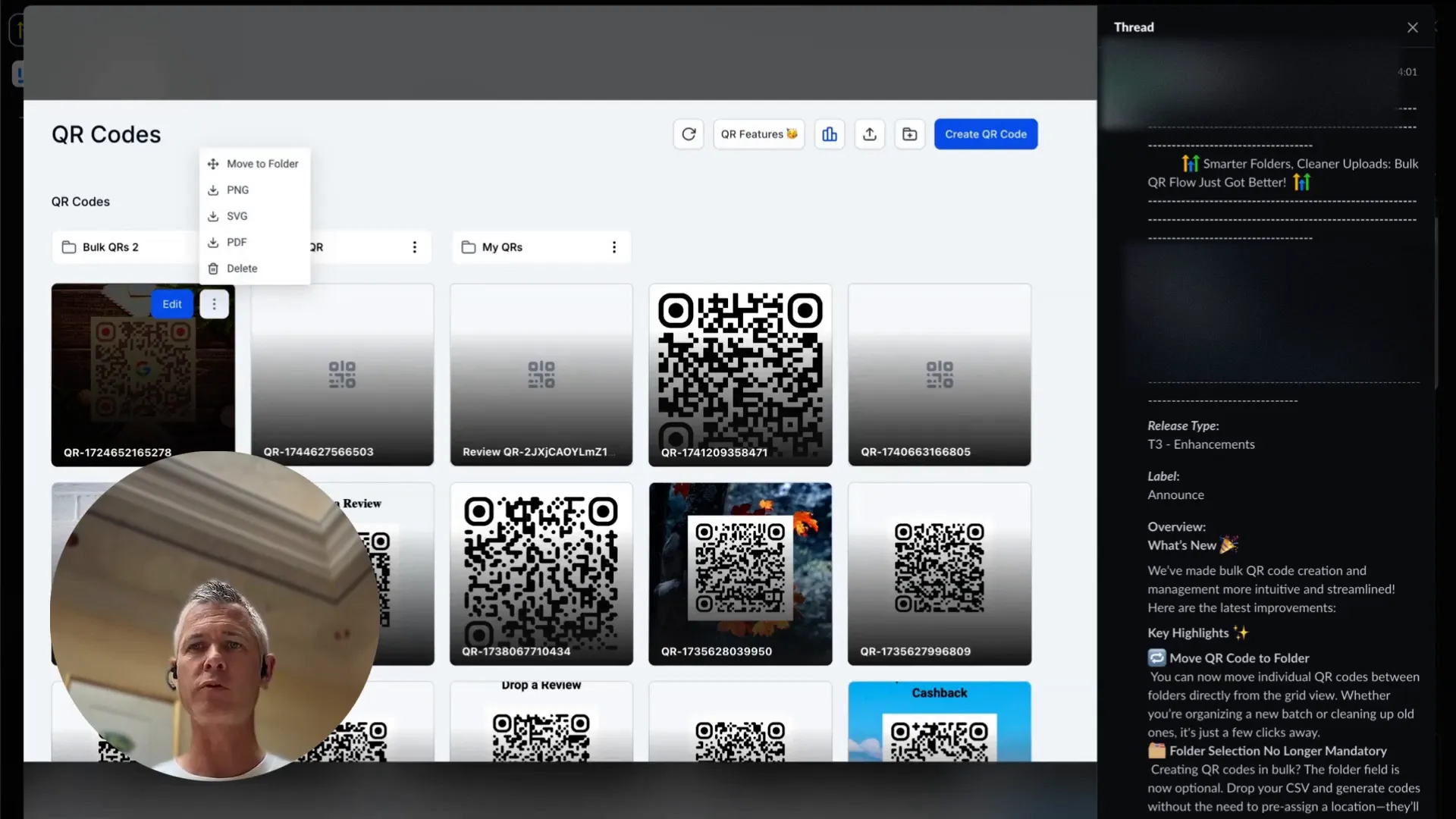Click Edit on QR-1724652165278 card
Image resolution: width=1456 pixels, height=819 pixels.
point(172,304)
